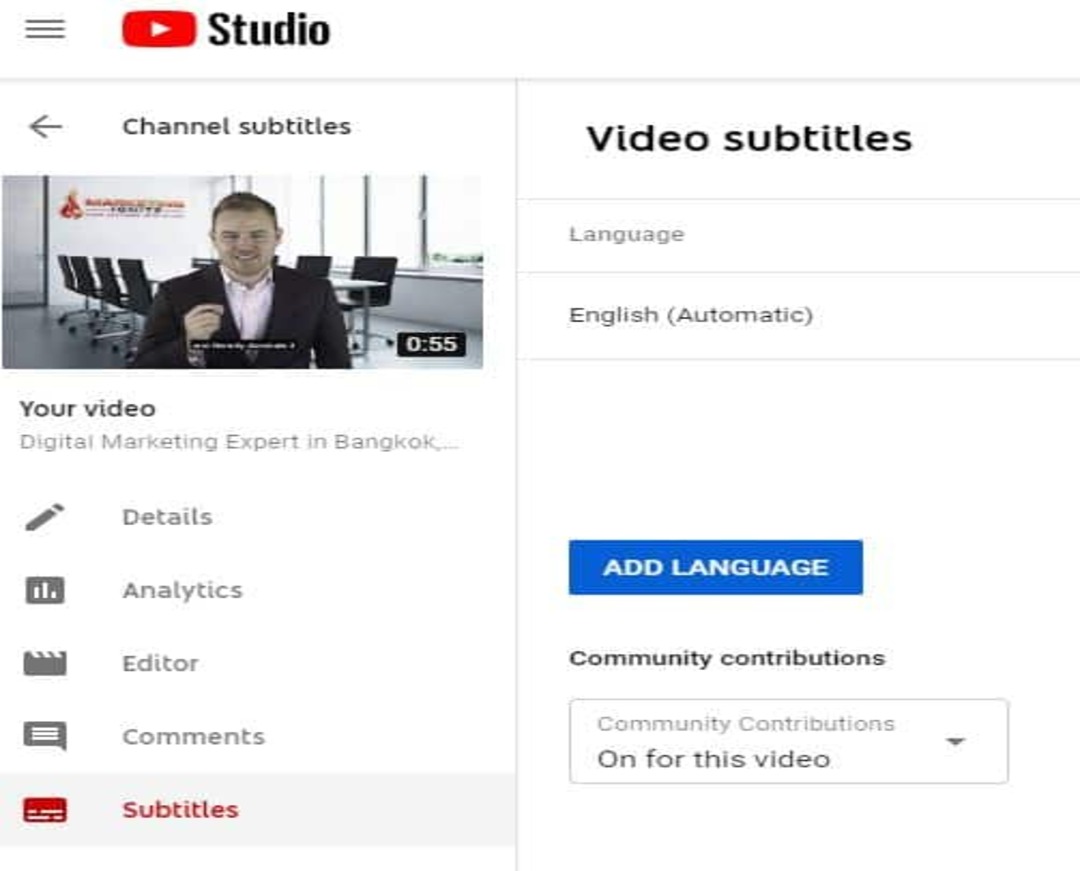Expand the dropdown arrow beside 'On for this video'
The height and width of the screenshot is (871, 1080).
pos(955,741)
